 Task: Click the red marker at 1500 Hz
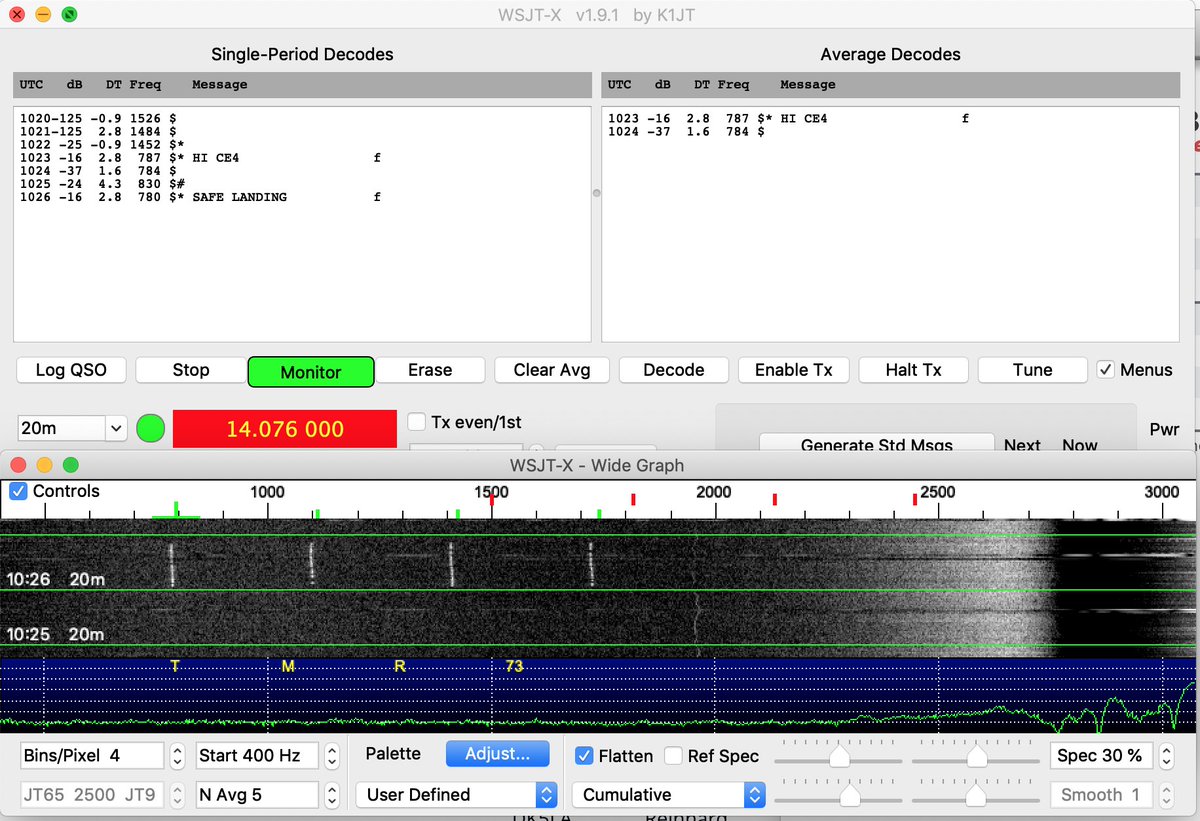pyautogui.click(x=491, y=500)
